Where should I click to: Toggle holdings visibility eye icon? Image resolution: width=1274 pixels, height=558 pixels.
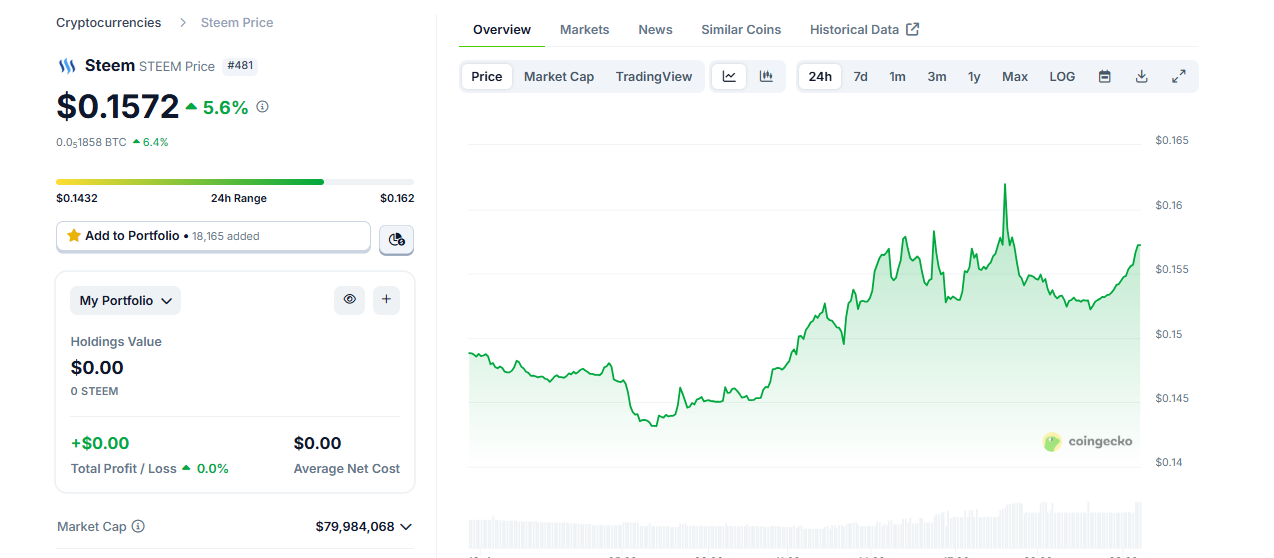pos(349,299)
